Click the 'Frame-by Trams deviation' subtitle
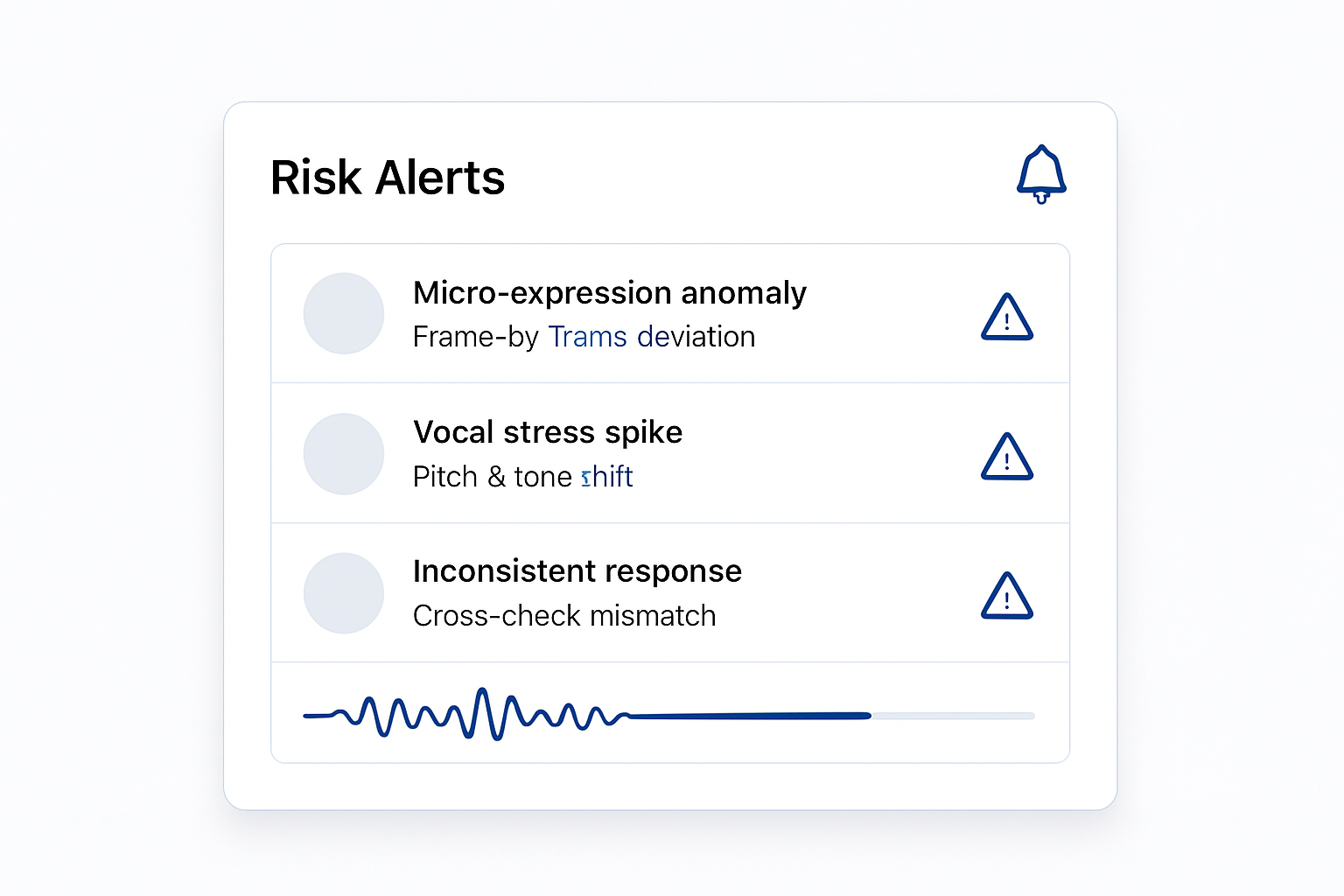Image resolution: width=1344 pixels, height=896 pixels. pyautogui.click(x=584, y=337)
